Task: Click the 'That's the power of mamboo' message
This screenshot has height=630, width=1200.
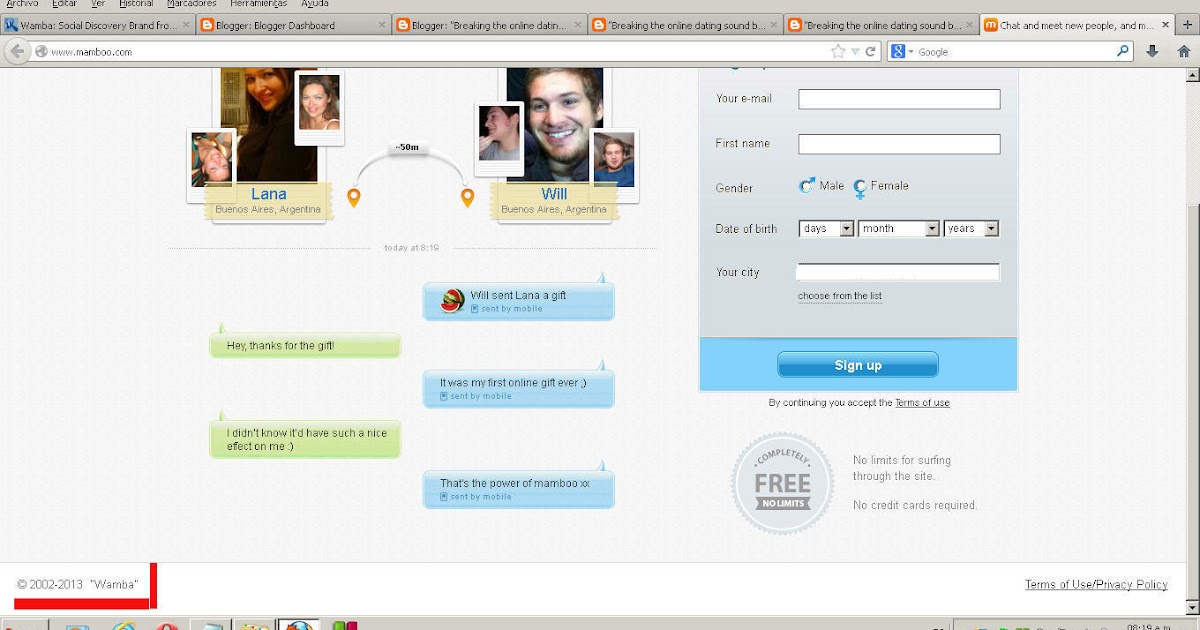Action: [x=518, y=489]
